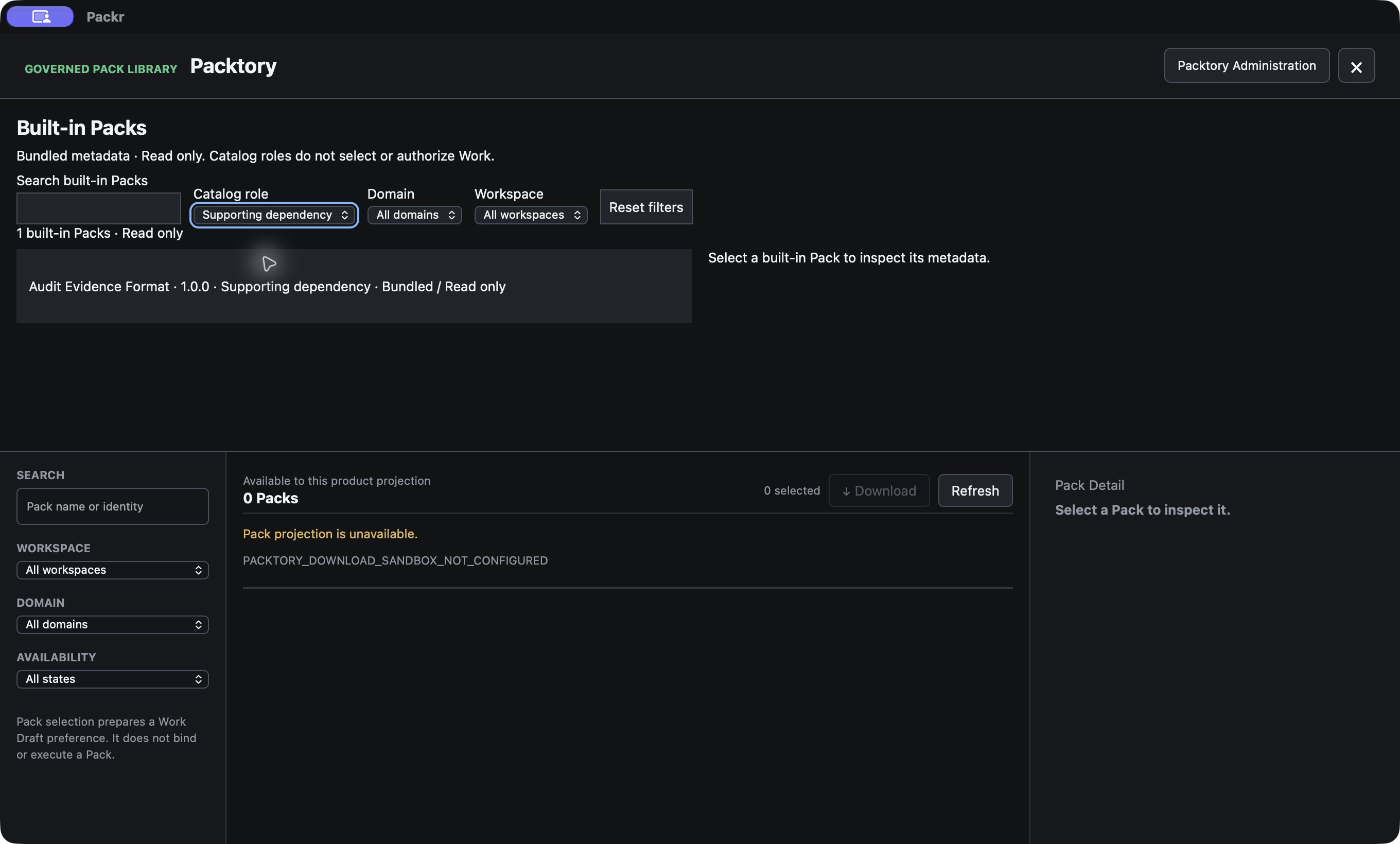
Task: Click the '0 Packs' count heading
Action: (270, 498)
